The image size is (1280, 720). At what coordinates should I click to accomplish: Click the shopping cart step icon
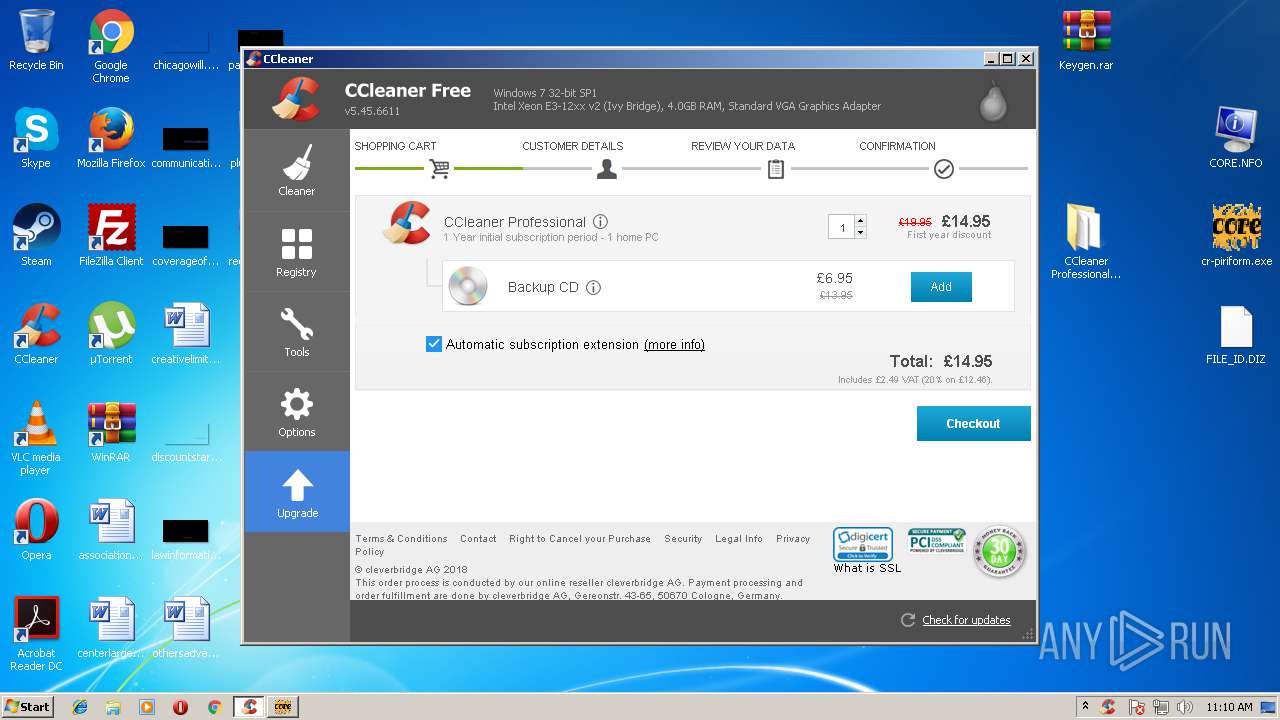439,169
